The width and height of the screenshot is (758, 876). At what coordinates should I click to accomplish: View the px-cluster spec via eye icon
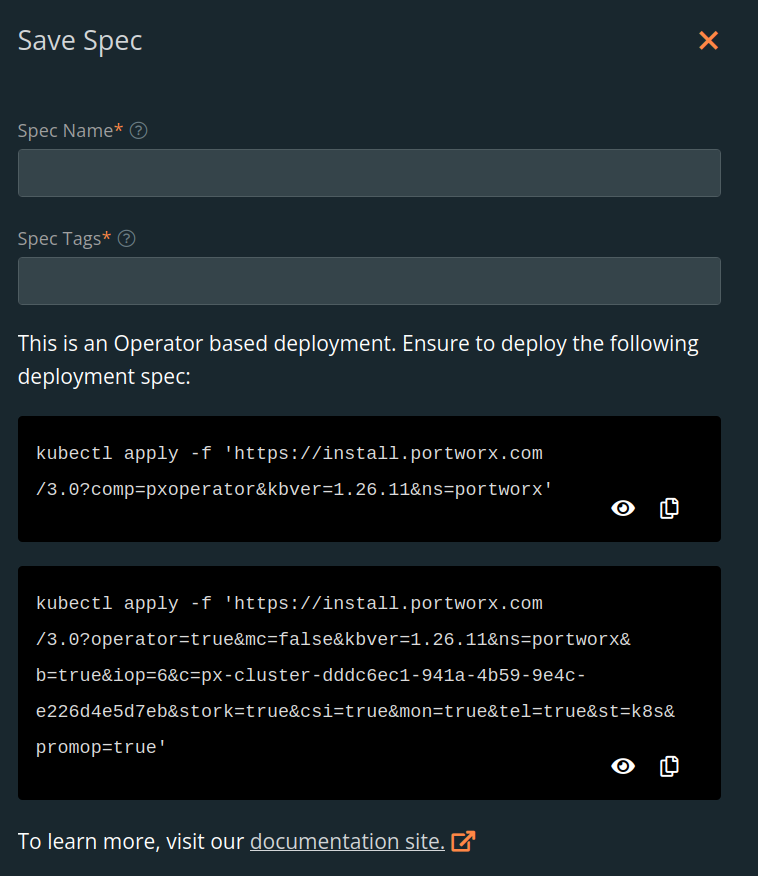(x=623, y=766)
